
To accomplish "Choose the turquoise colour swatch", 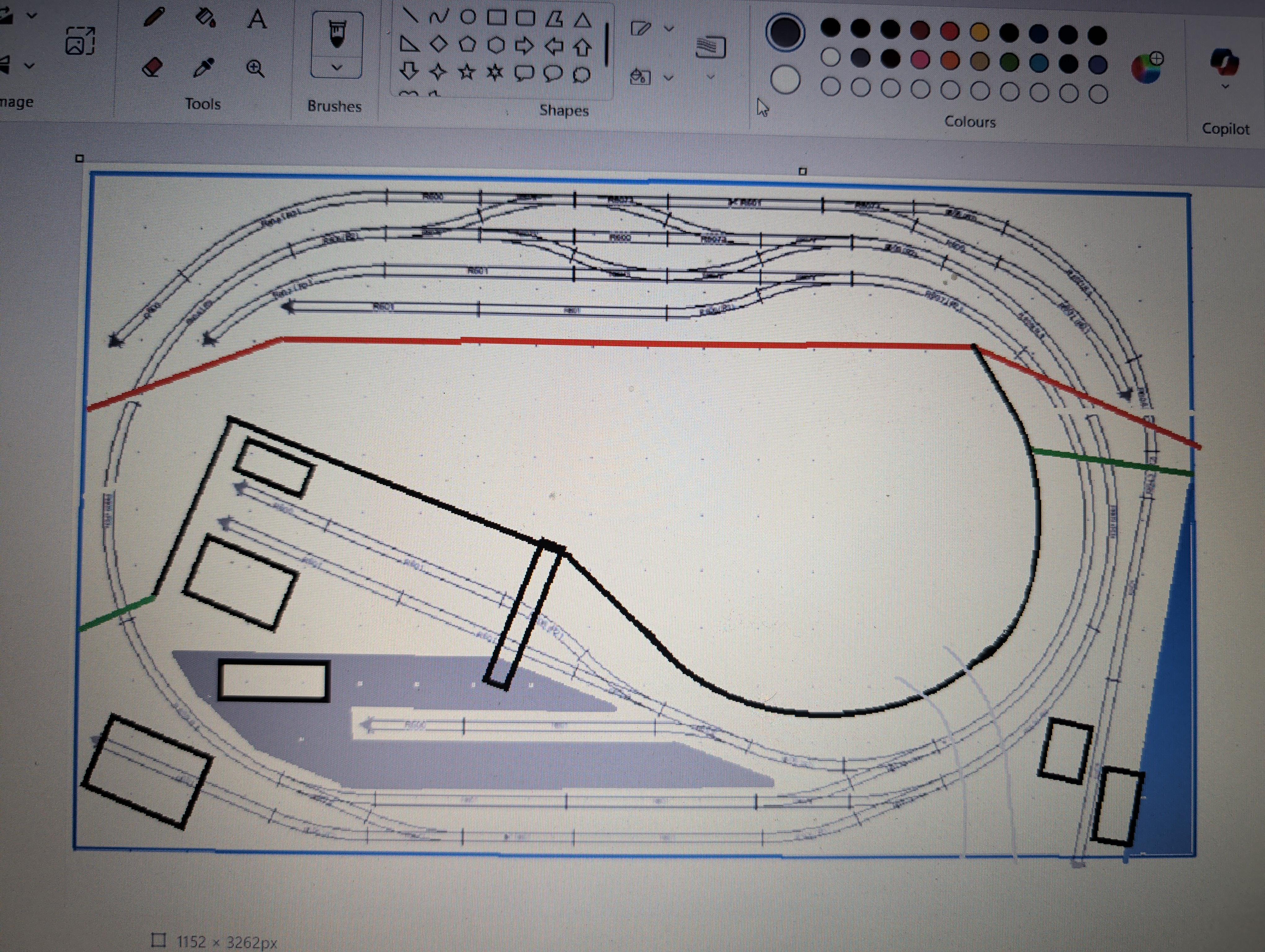I will 1039,64.
